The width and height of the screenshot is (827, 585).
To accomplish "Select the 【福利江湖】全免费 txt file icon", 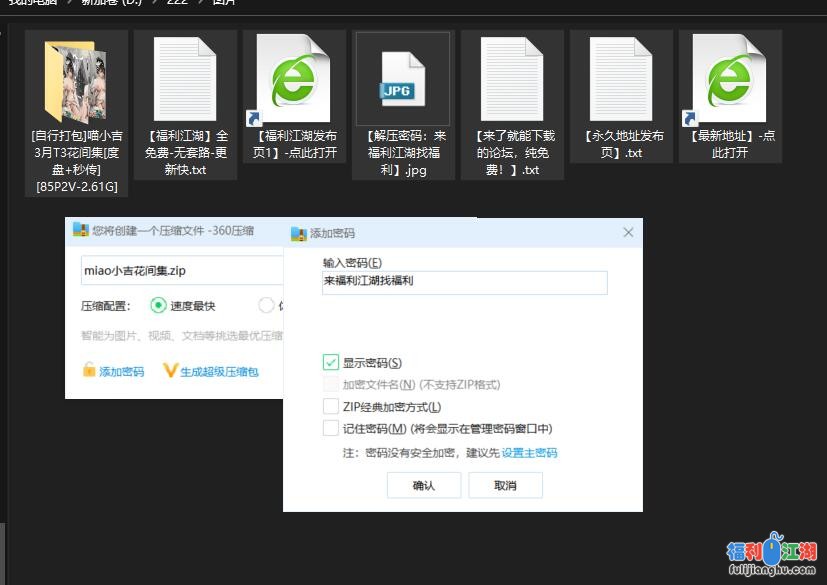I will (x=185, y=79).
